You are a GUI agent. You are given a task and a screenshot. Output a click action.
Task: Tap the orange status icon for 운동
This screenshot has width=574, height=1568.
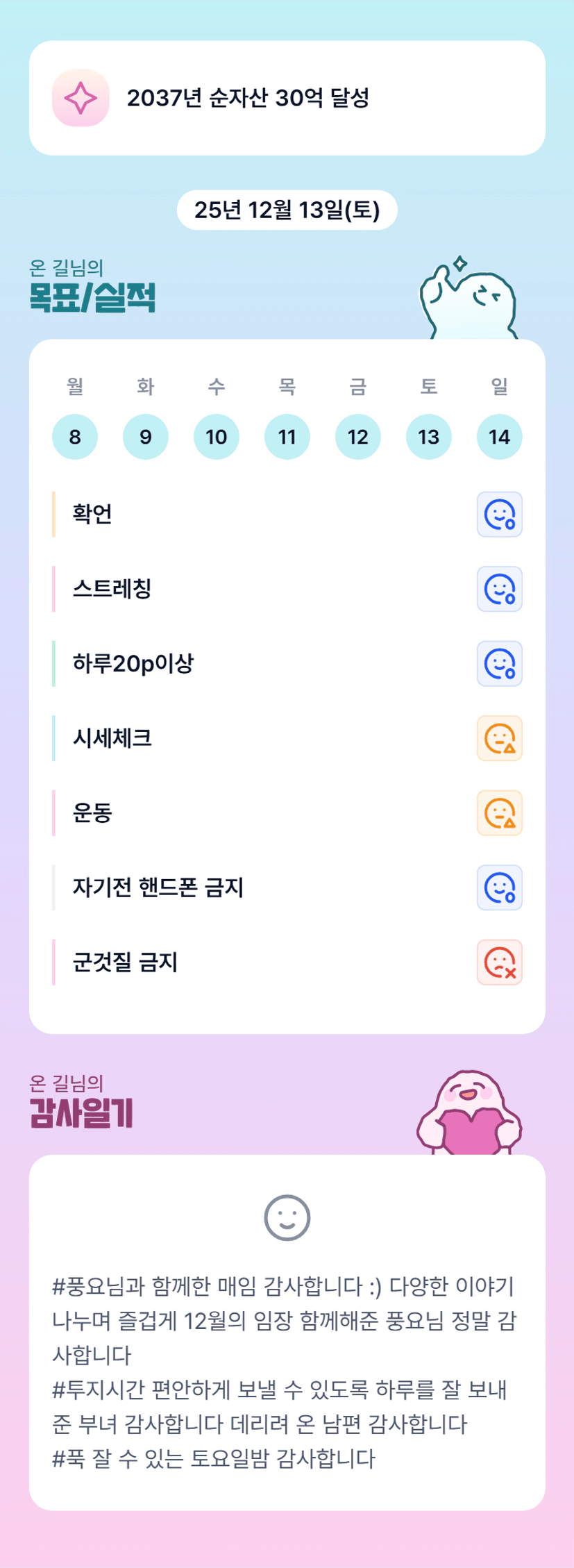[499, 813]
